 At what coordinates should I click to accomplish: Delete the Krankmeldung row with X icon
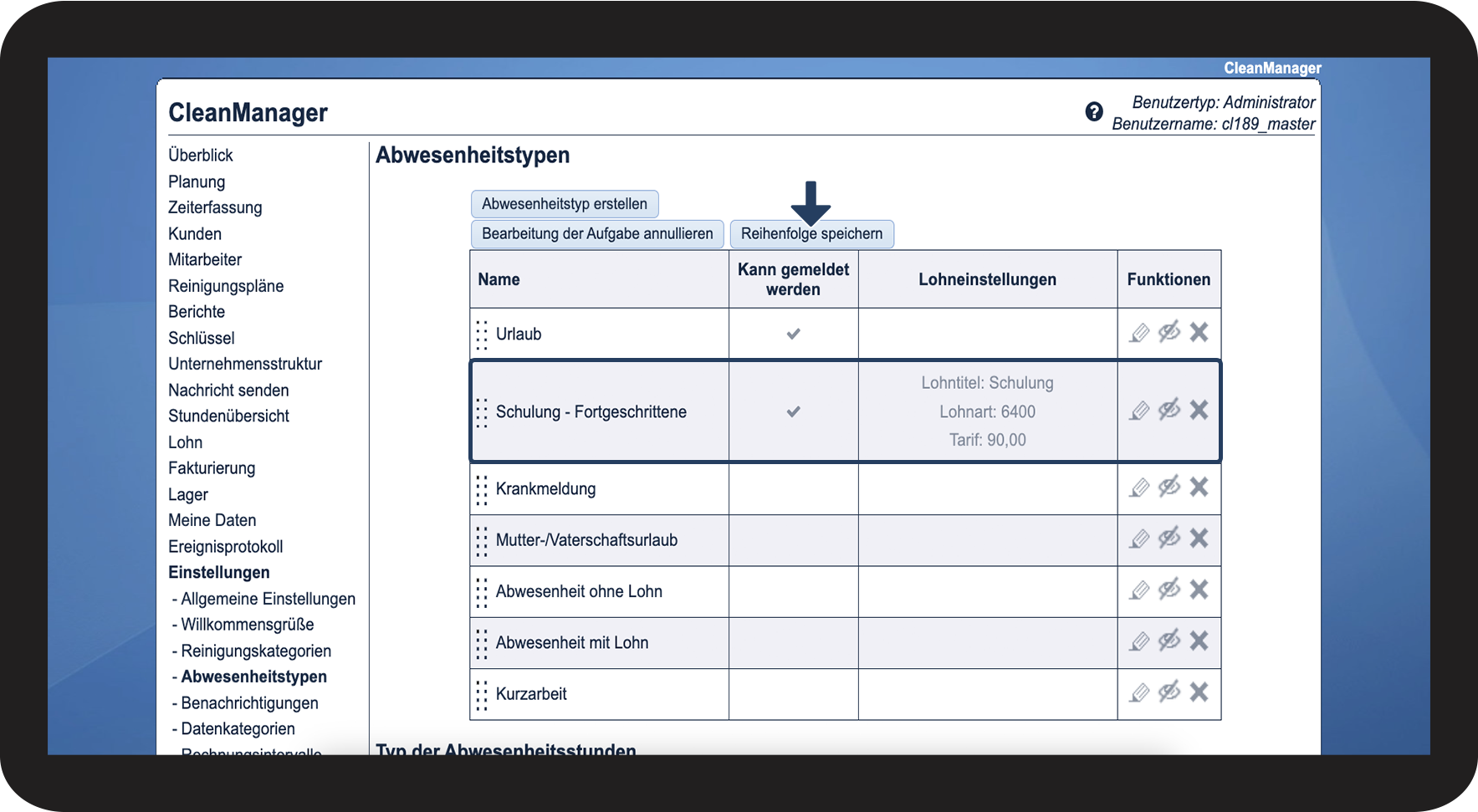1199,487
